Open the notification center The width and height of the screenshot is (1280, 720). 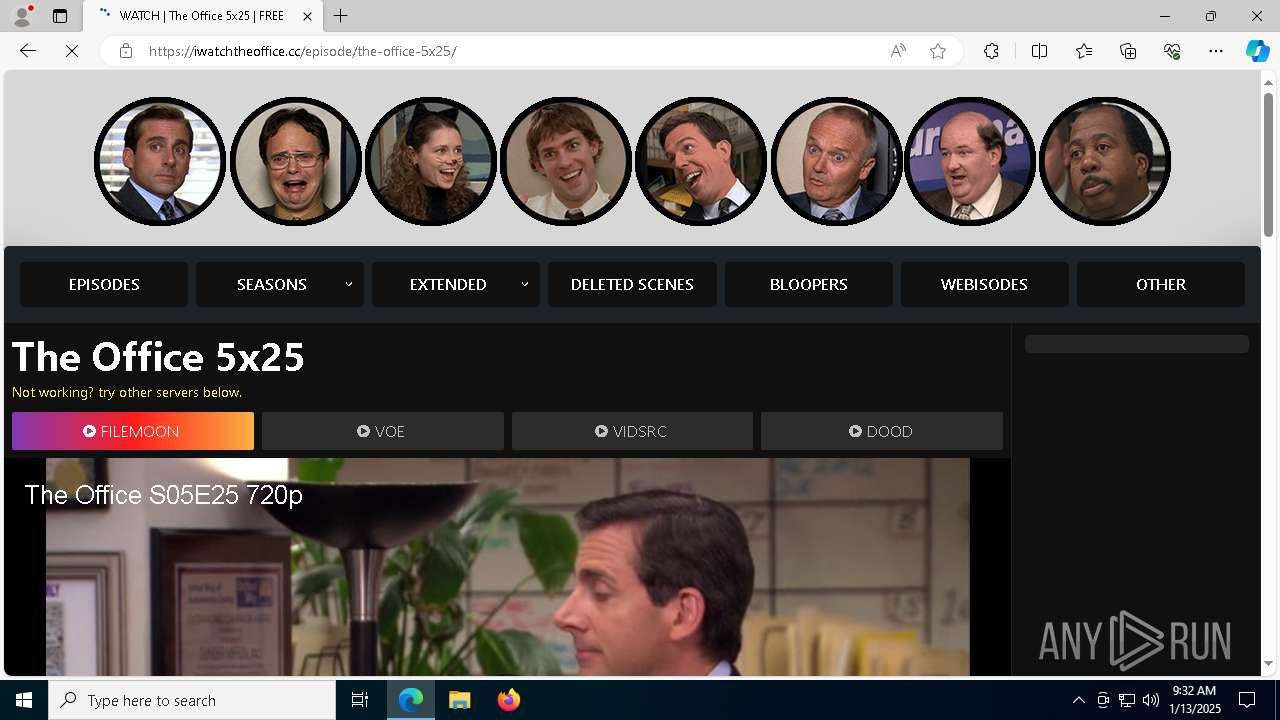(1247, 700)
